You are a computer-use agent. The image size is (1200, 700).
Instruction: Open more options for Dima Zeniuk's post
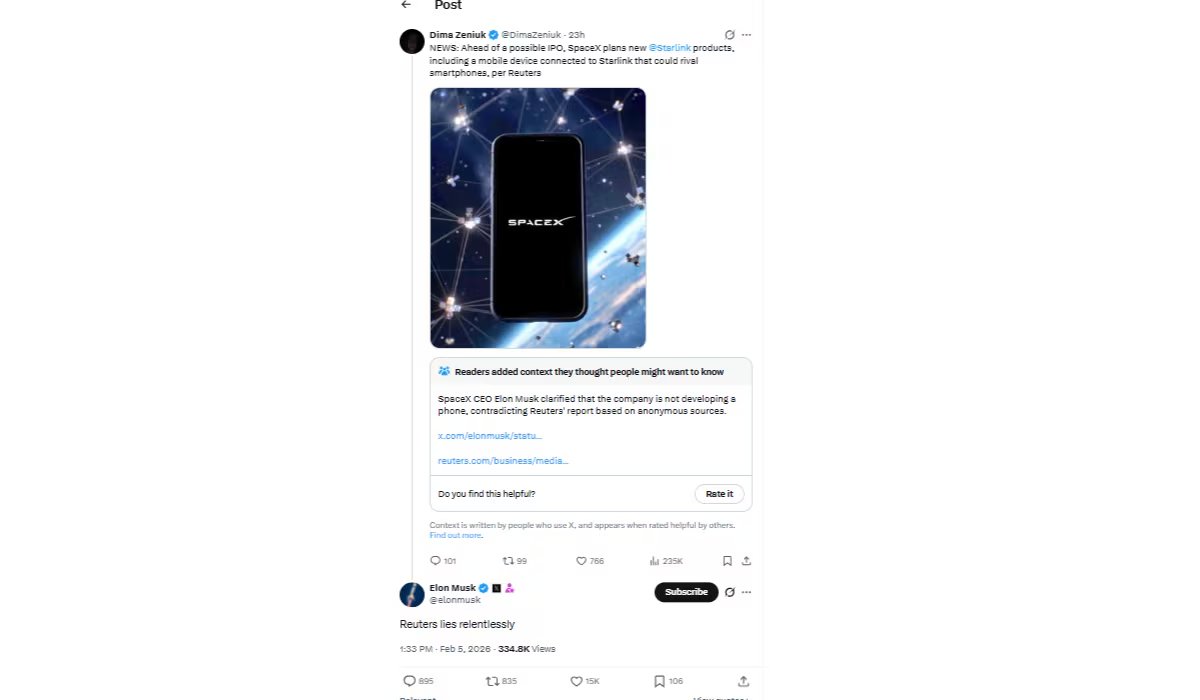[x=746, y=33]
